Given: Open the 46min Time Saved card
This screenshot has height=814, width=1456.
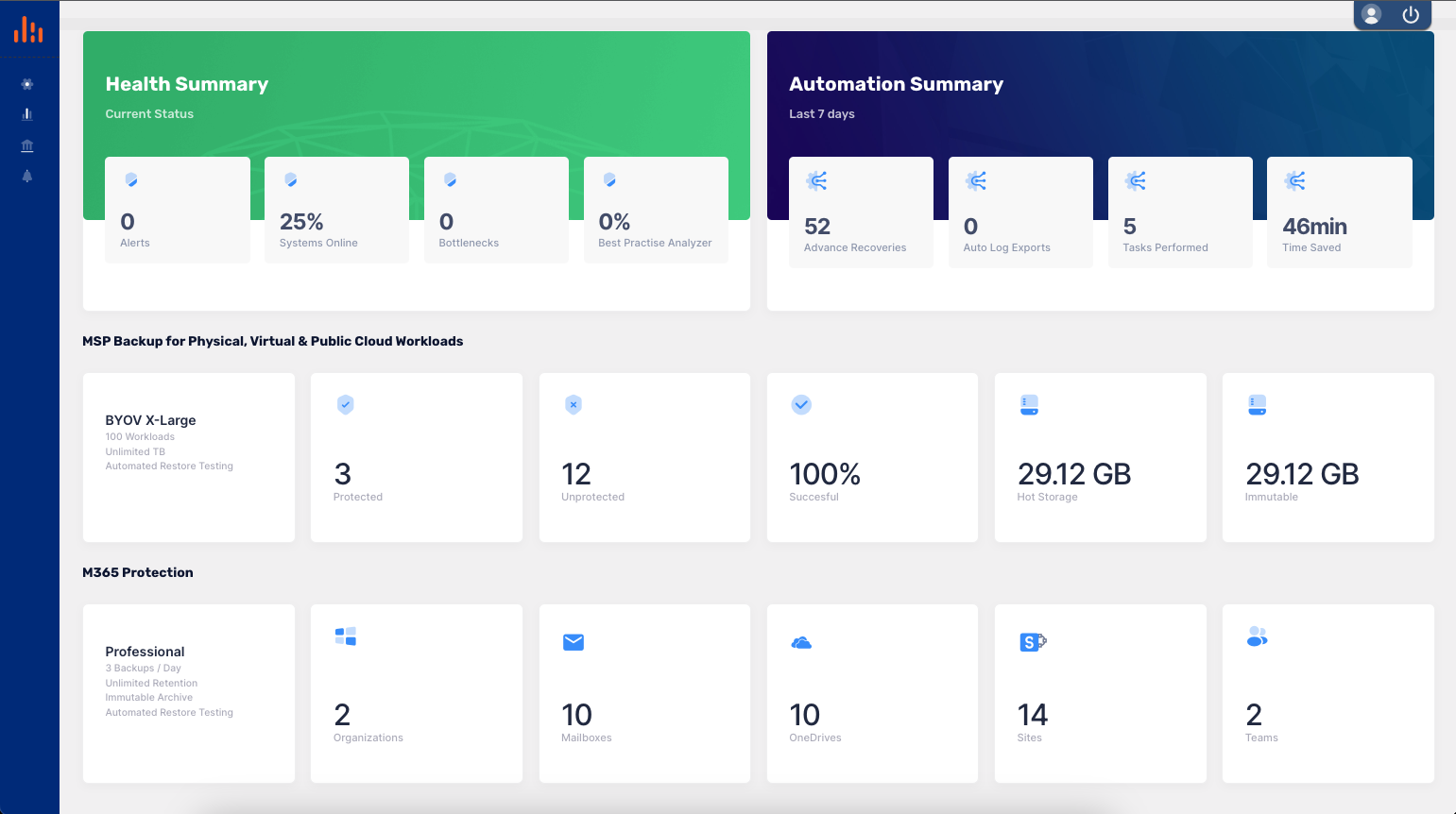Looking at the screenshot, I should click(x=1340, y=212).
